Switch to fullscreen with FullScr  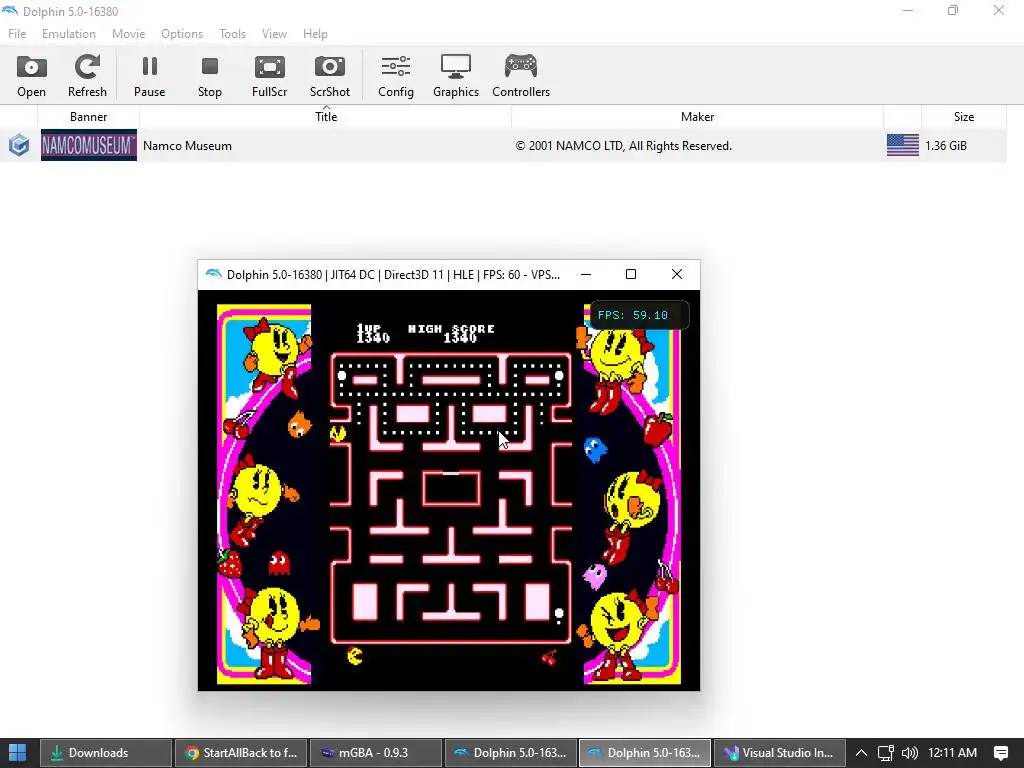(270, 76)
